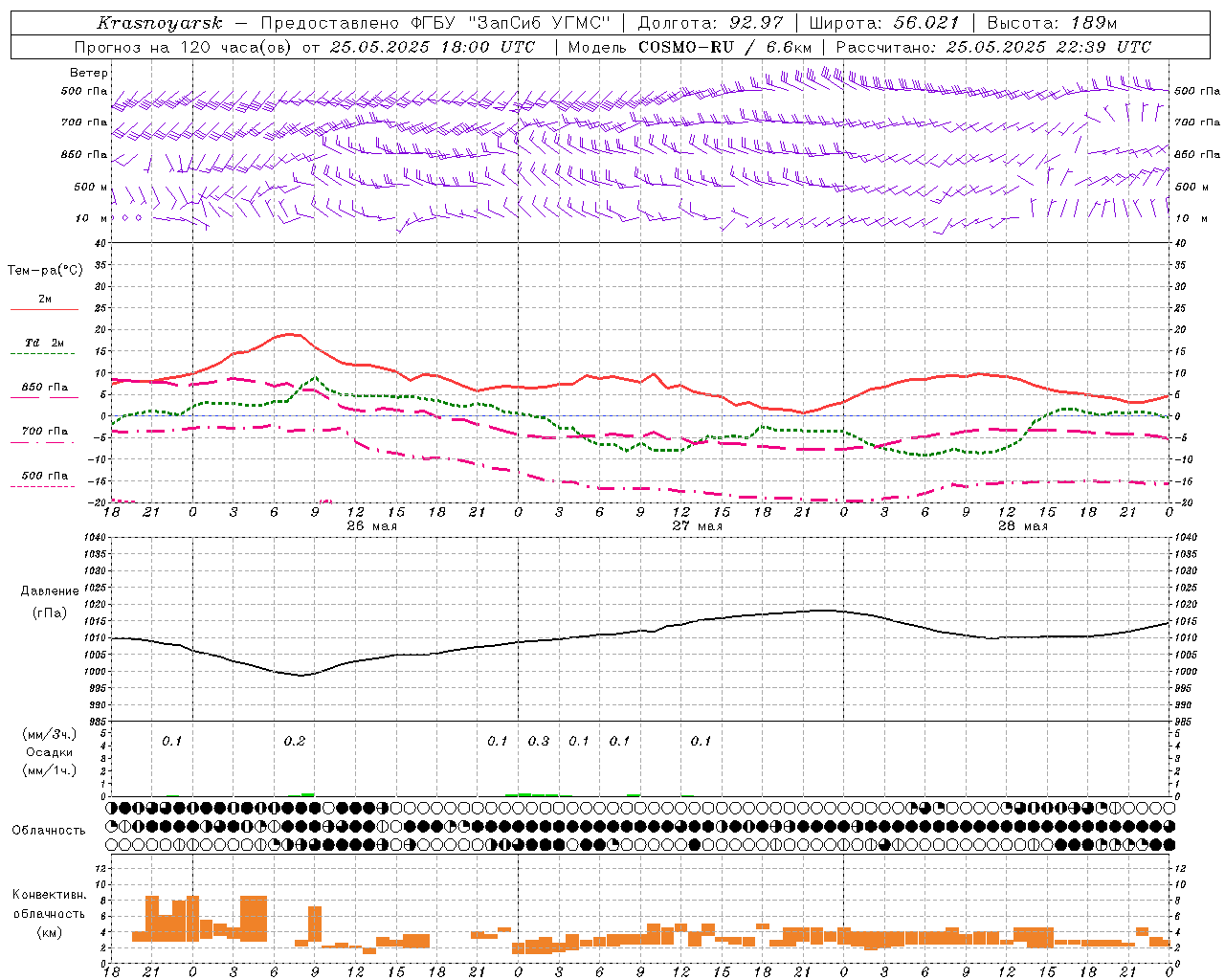Viewport: 1225px width, 980px height.
Task: Click the '(гПа)' unit label under Давление
Action: (x=50, y=613)
